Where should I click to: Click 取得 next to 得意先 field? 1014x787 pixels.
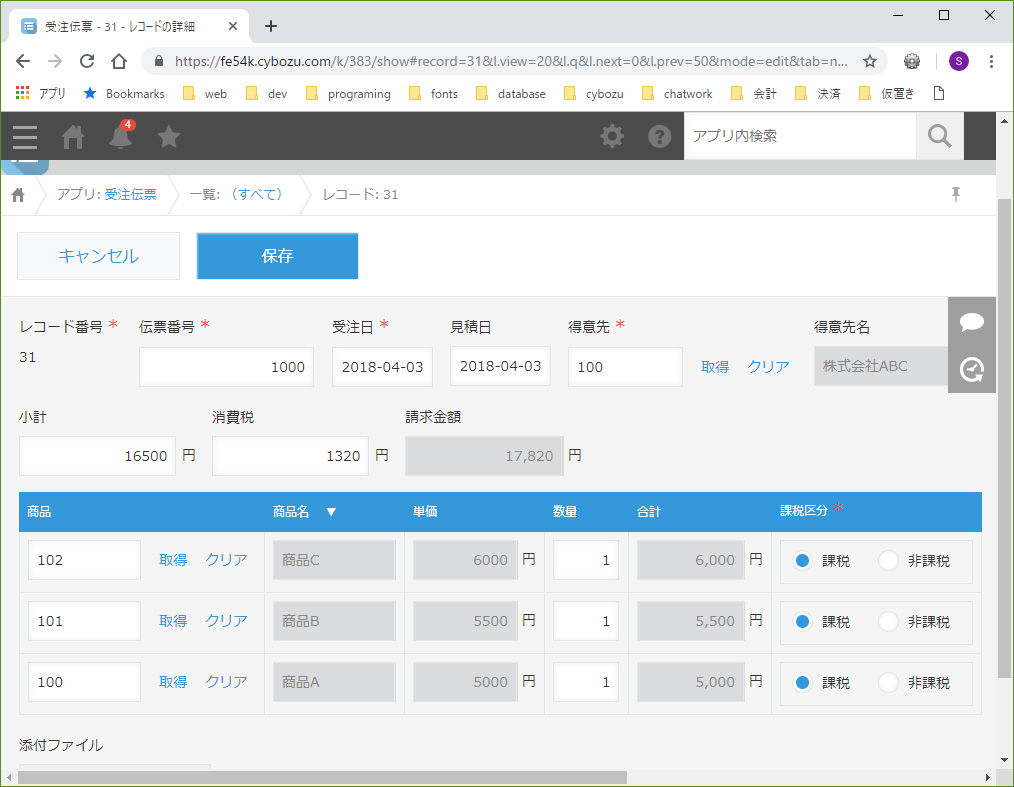715,367
